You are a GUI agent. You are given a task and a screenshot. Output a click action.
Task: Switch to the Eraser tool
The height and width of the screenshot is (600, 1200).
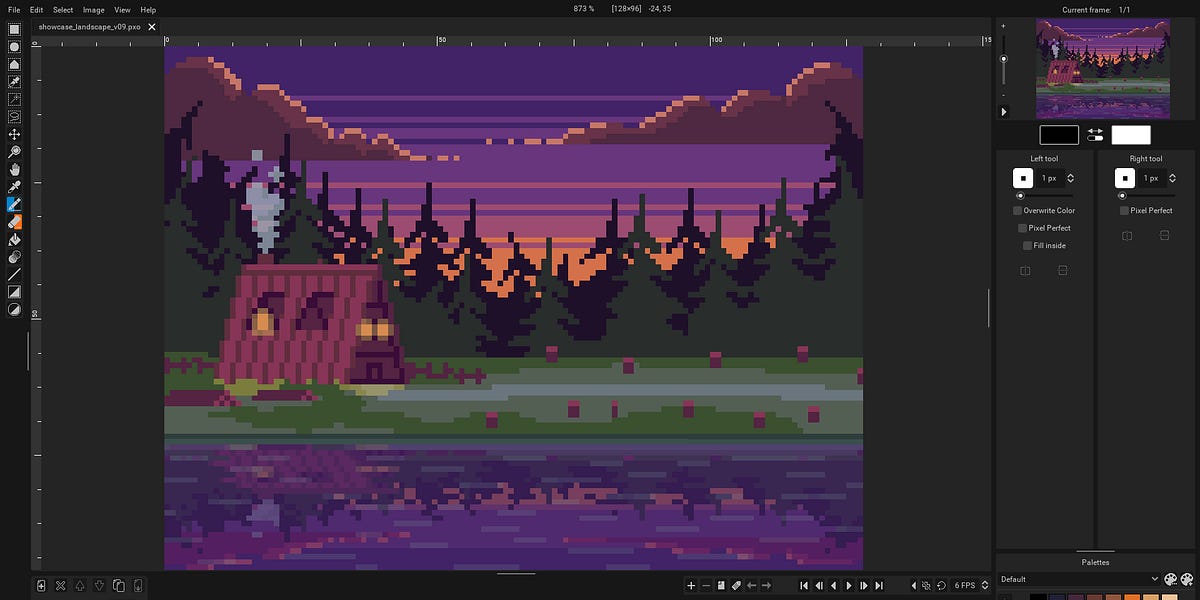(x=14, y=222)
